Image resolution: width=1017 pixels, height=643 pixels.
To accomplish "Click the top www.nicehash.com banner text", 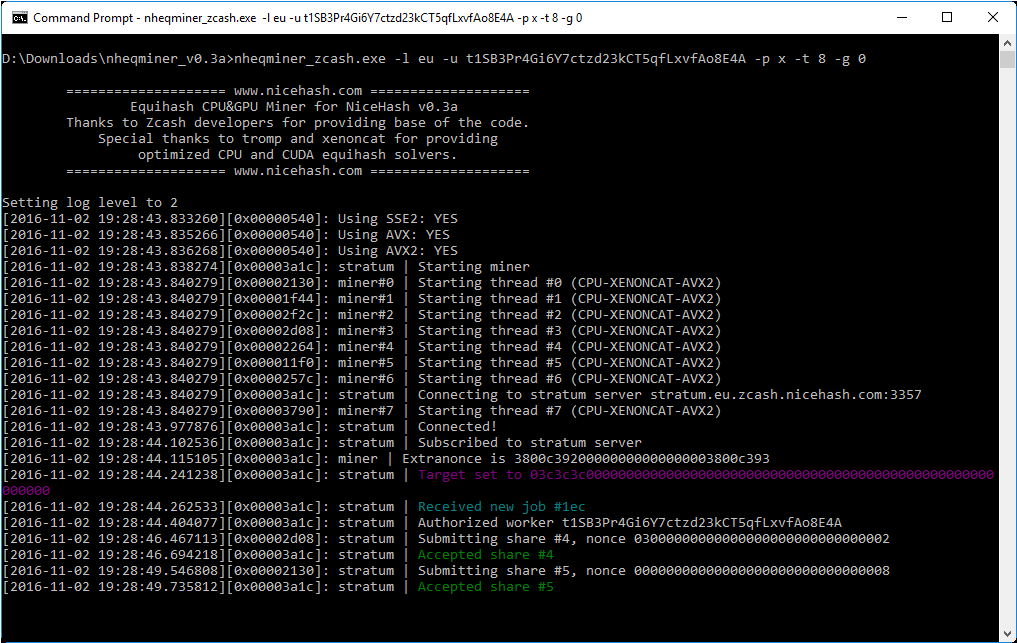I will coord(297,91).
